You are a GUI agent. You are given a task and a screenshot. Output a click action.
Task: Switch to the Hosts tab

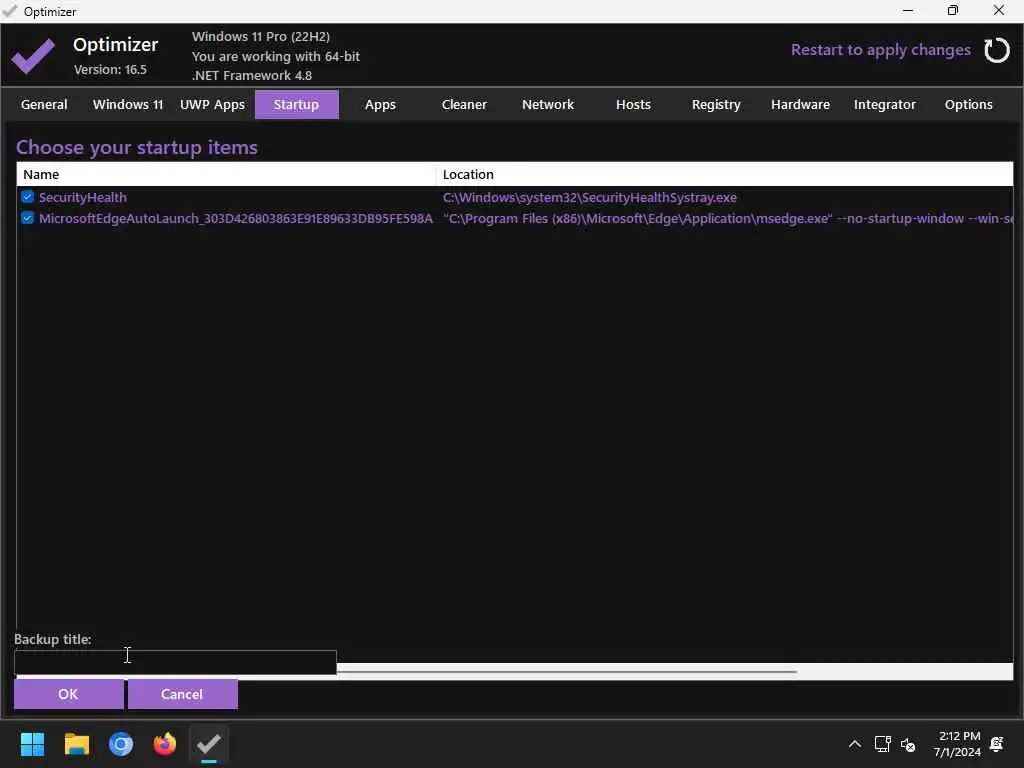point(633,104)
